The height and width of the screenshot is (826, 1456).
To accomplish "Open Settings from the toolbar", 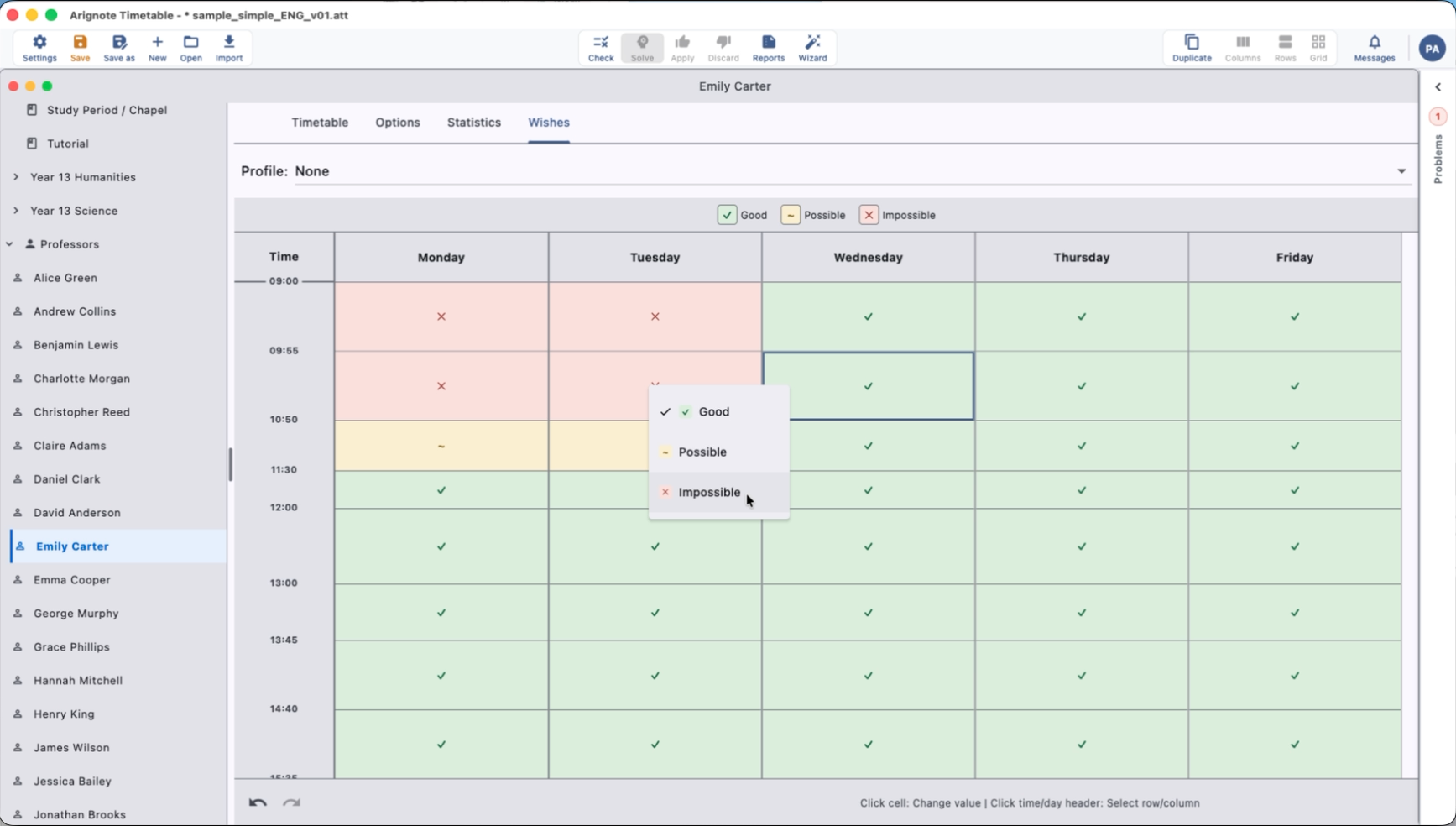I will pyautogui.click(x=39, y=49).
